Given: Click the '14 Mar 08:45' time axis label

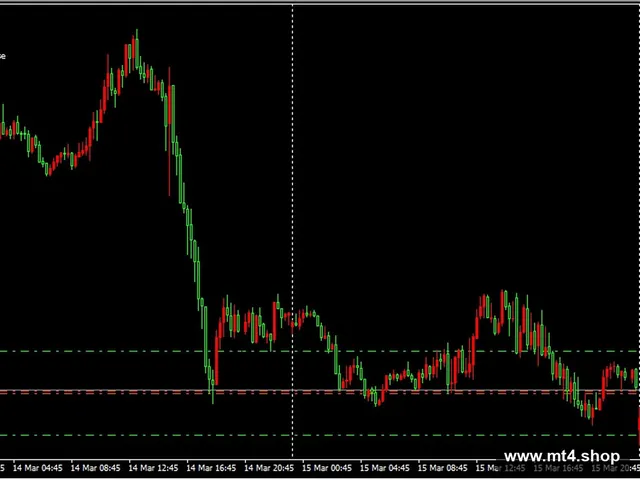Looking at the screenshot, I should click(96, 468).
